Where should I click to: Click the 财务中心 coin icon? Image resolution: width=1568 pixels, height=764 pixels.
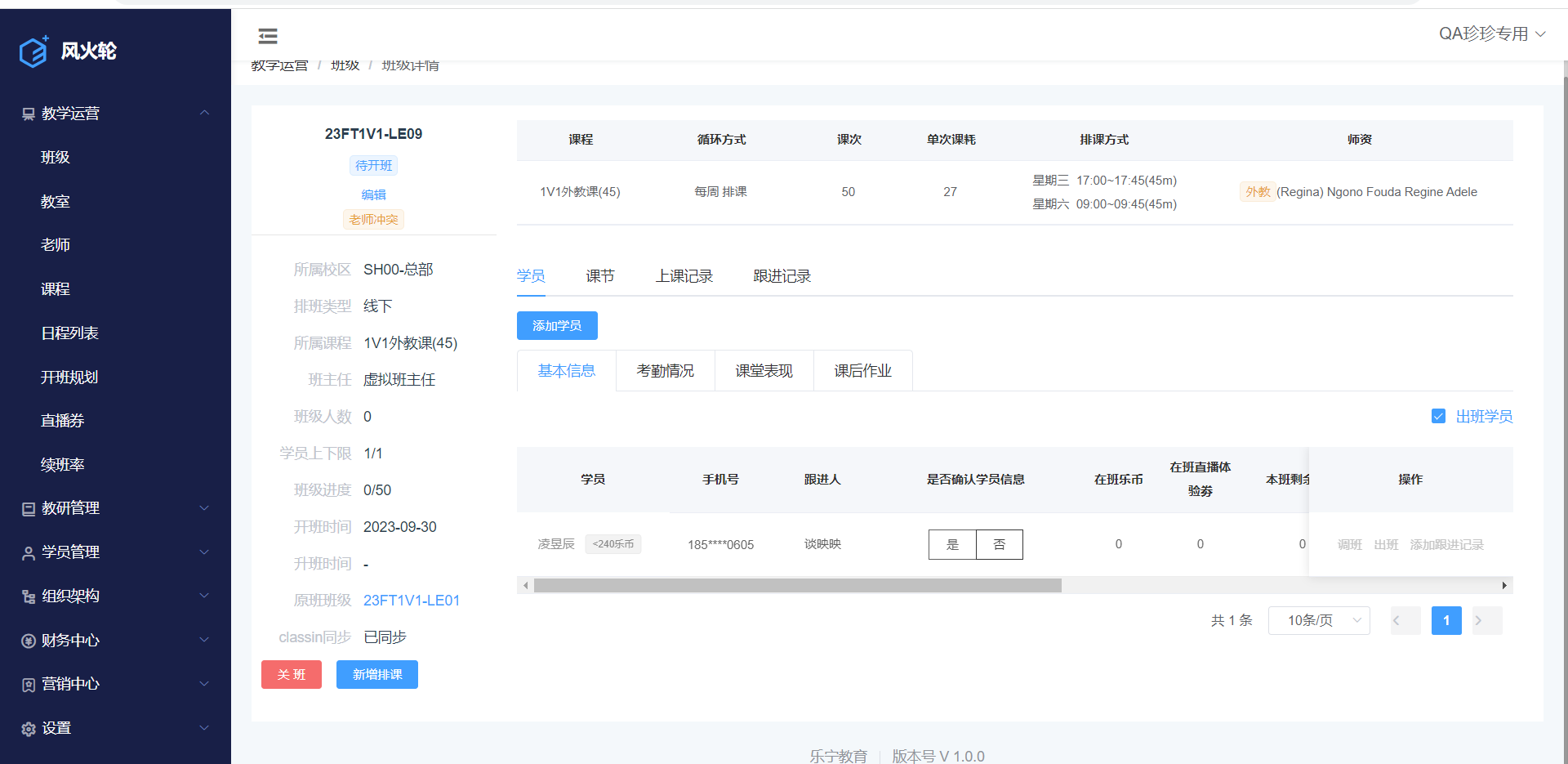click(29, 641)
